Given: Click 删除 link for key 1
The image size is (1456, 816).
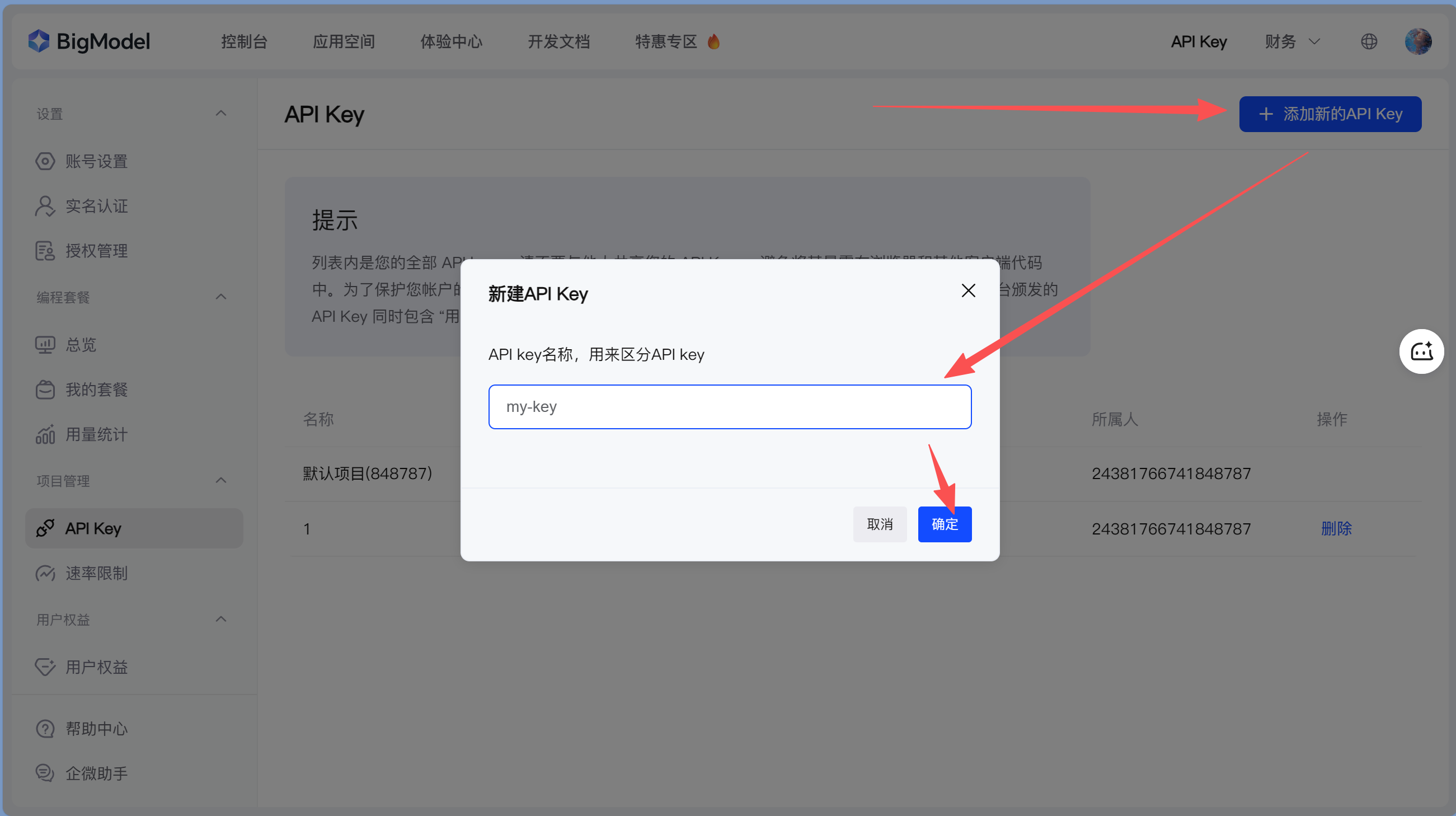Looking at the screenshot, I should pos(1336,528).
